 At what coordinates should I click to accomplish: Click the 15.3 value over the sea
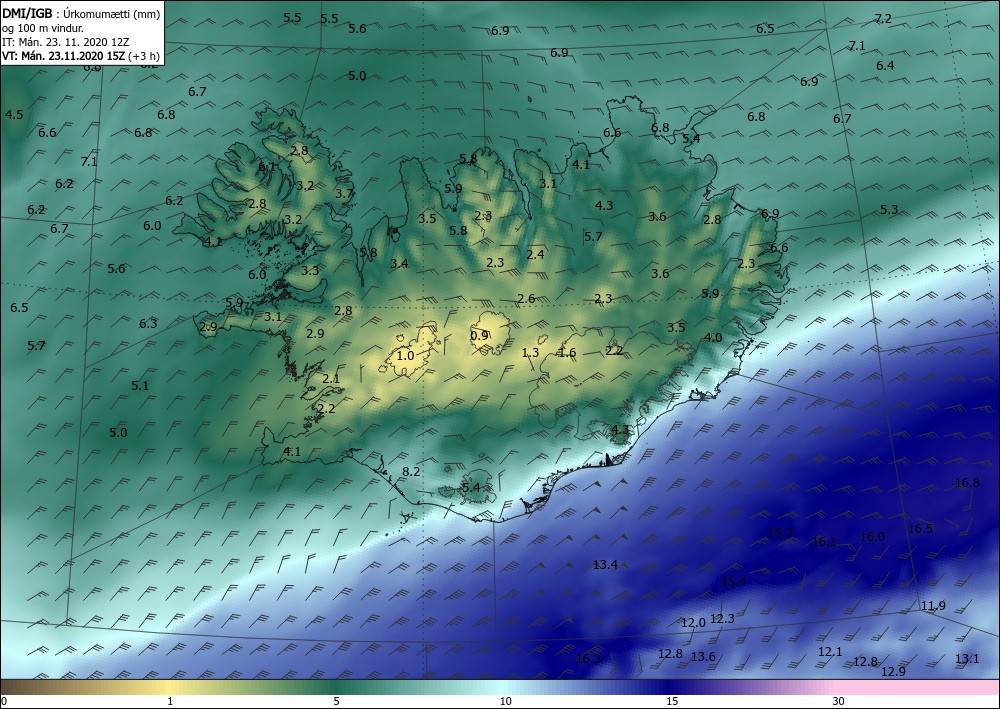point(780,533)
